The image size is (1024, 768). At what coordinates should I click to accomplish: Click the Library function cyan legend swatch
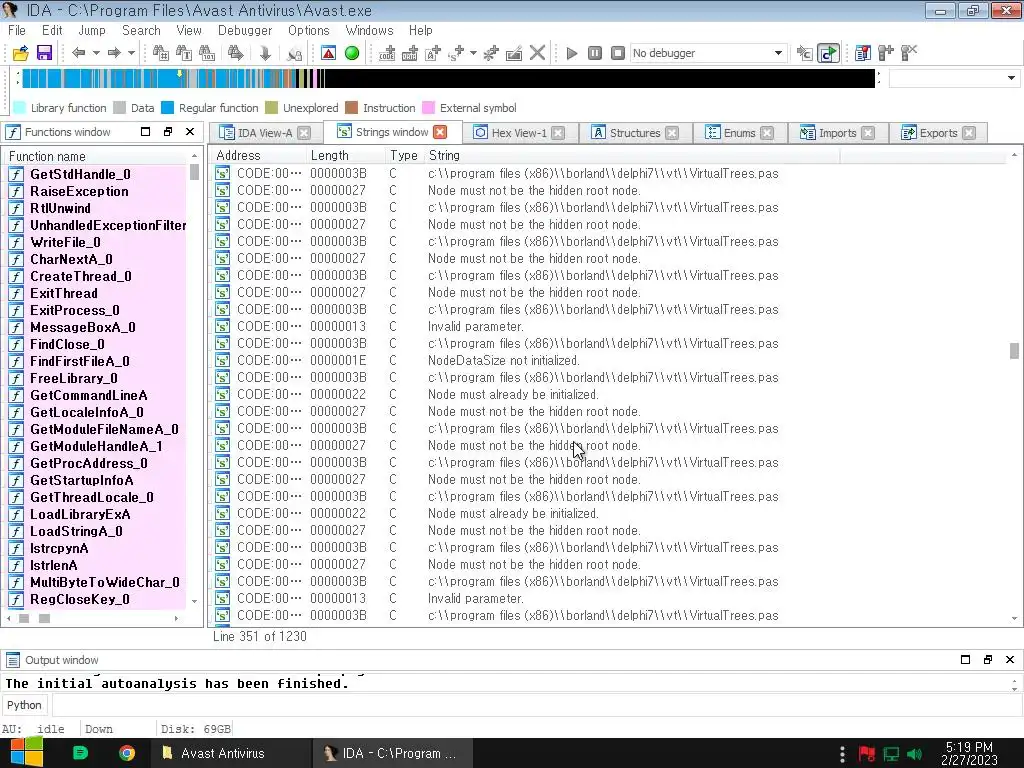click(20, 108)
